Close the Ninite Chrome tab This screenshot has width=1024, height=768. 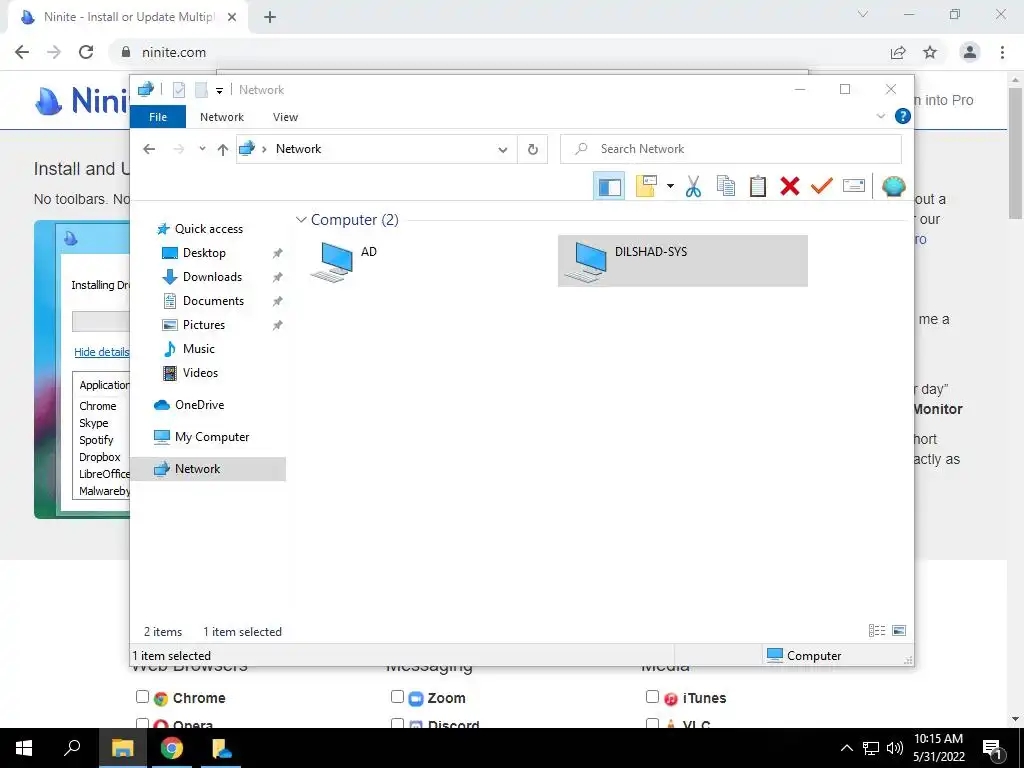click(232, 17)
